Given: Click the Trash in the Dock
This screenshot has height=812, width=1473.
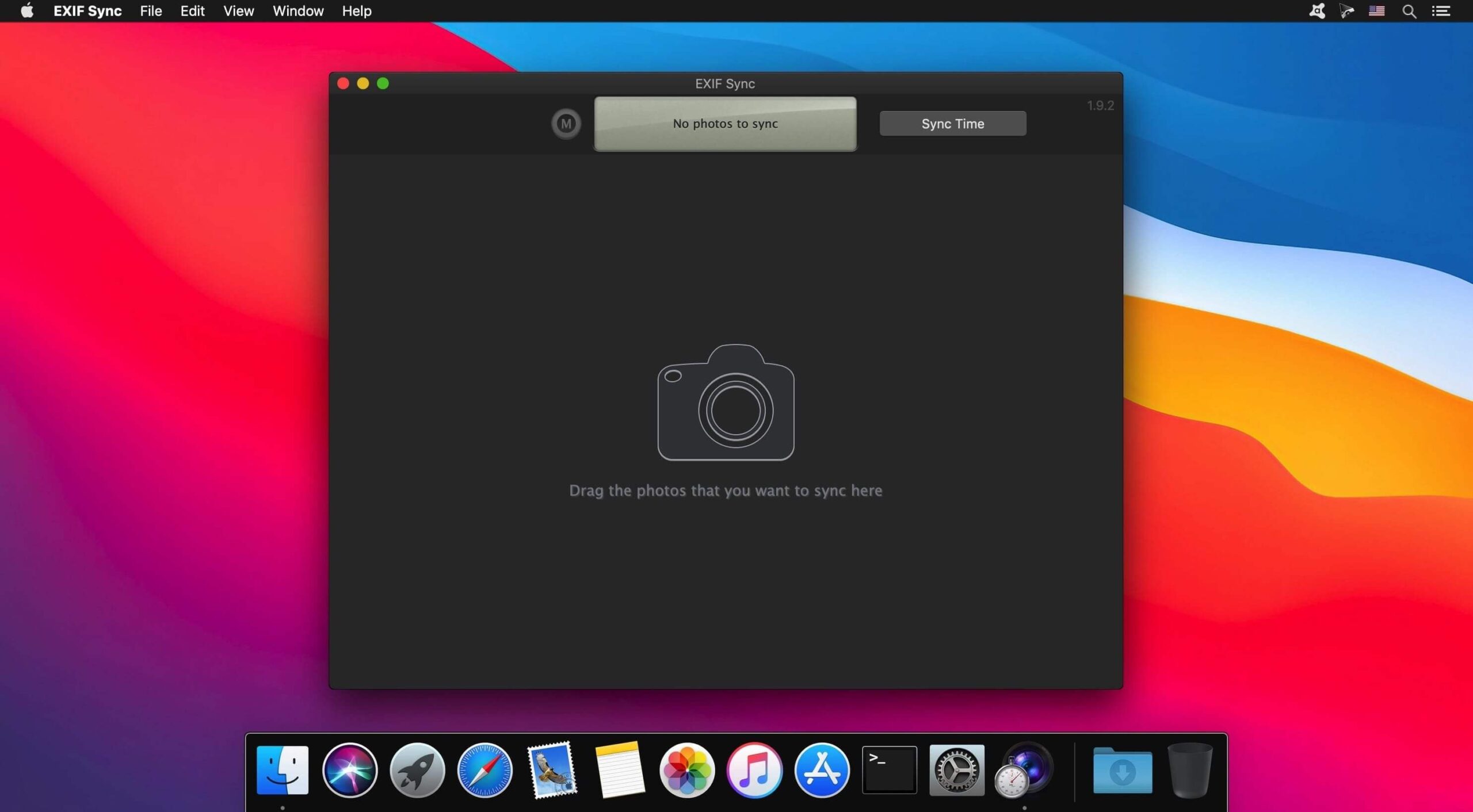Looking at the screenshot, I should point(1190,769).
